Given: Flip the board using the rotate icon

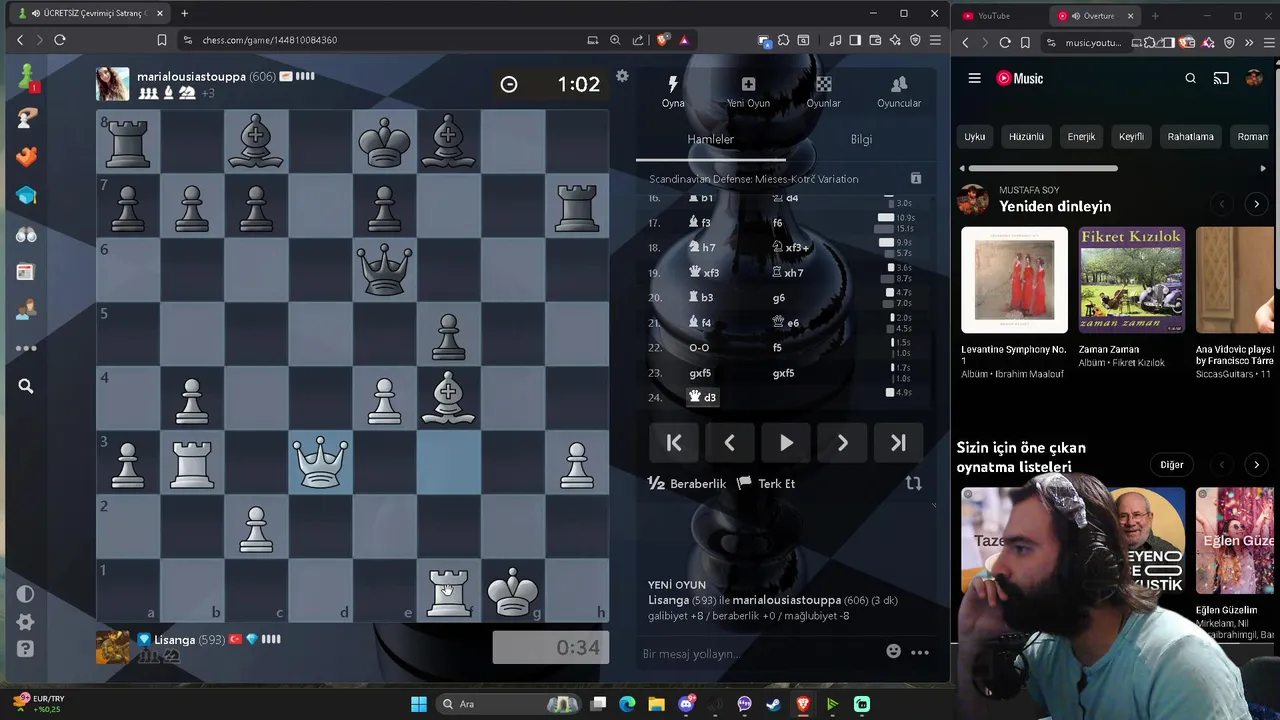Looking at the screenshot, I should 913,483.
